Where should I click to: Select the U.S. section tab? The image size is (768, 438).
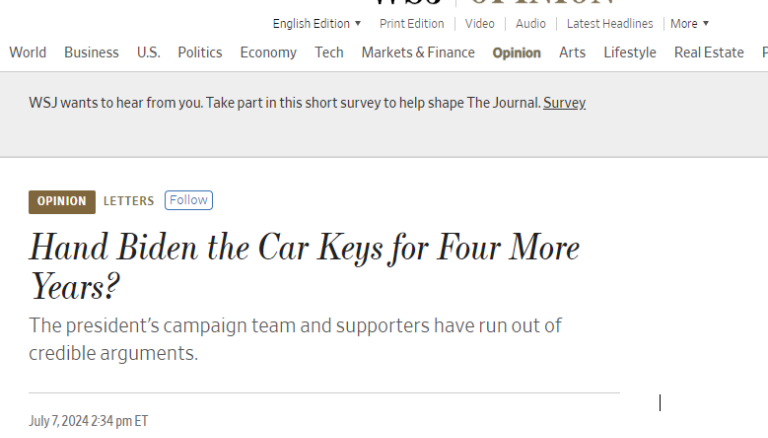click(148, 53)
